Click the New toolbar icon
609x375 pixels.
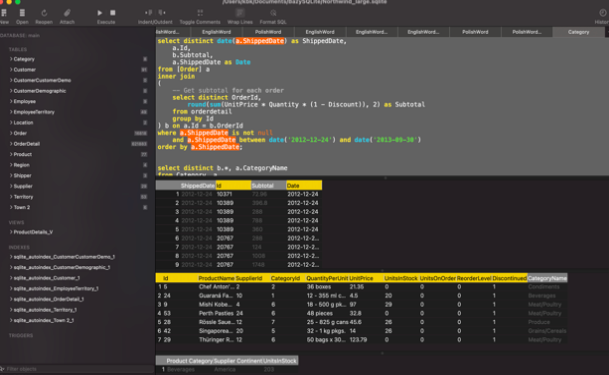[x=3, y=13]
